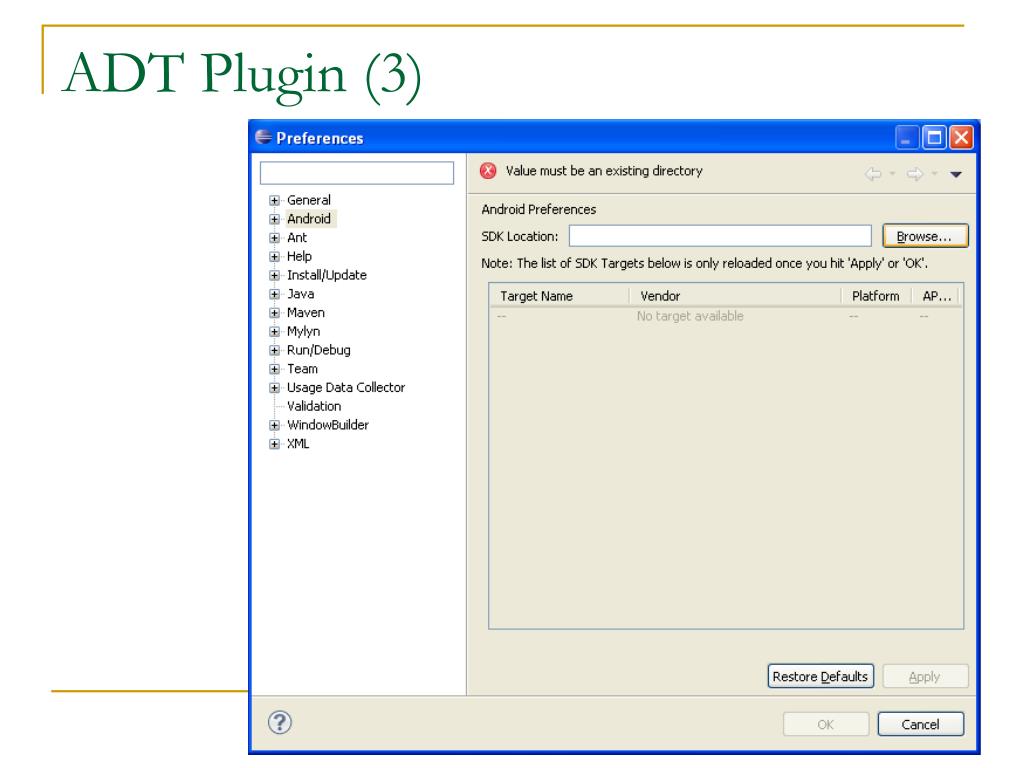Expand the Maven tree node
The width and height of the screenshot is (1024, 768).
tap(274, 313)
